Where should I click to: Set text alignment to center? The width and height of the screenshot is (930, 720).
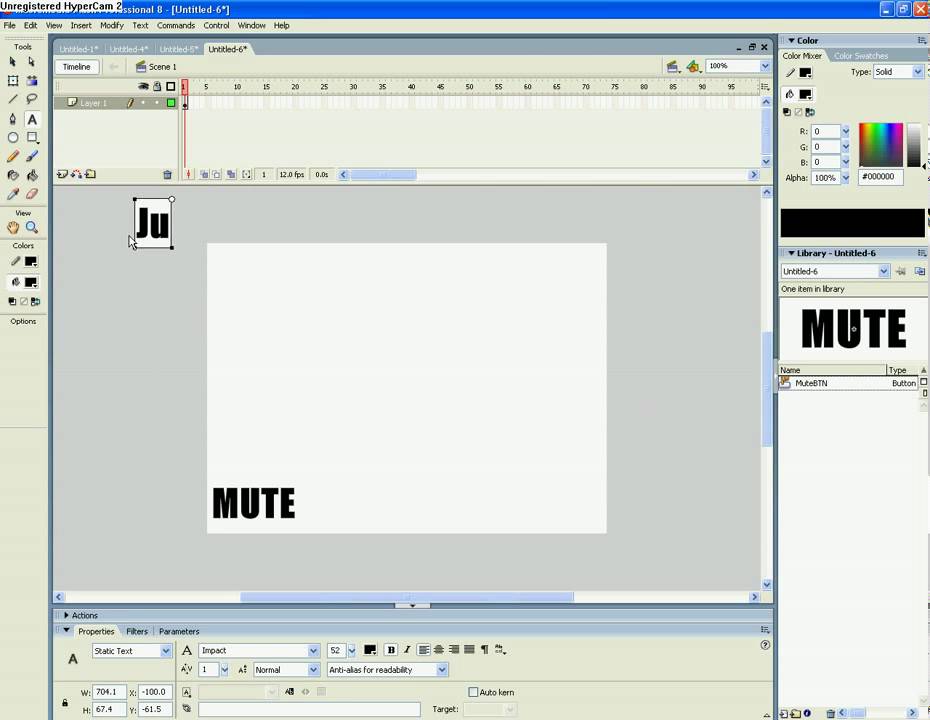(439, 650)
